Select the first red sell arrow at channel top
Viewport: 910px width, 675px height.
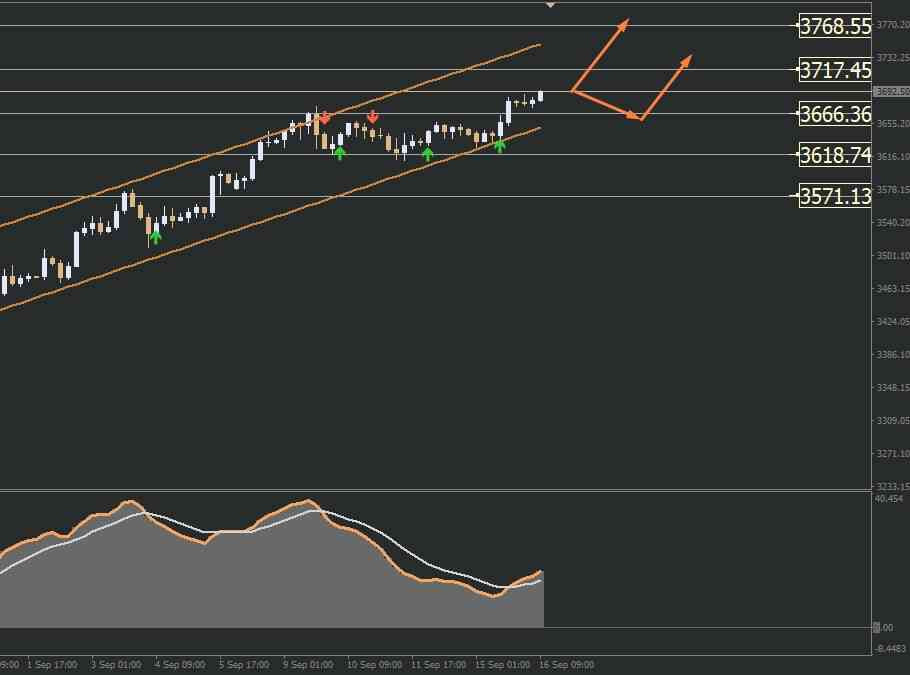[x=324, y=118]
